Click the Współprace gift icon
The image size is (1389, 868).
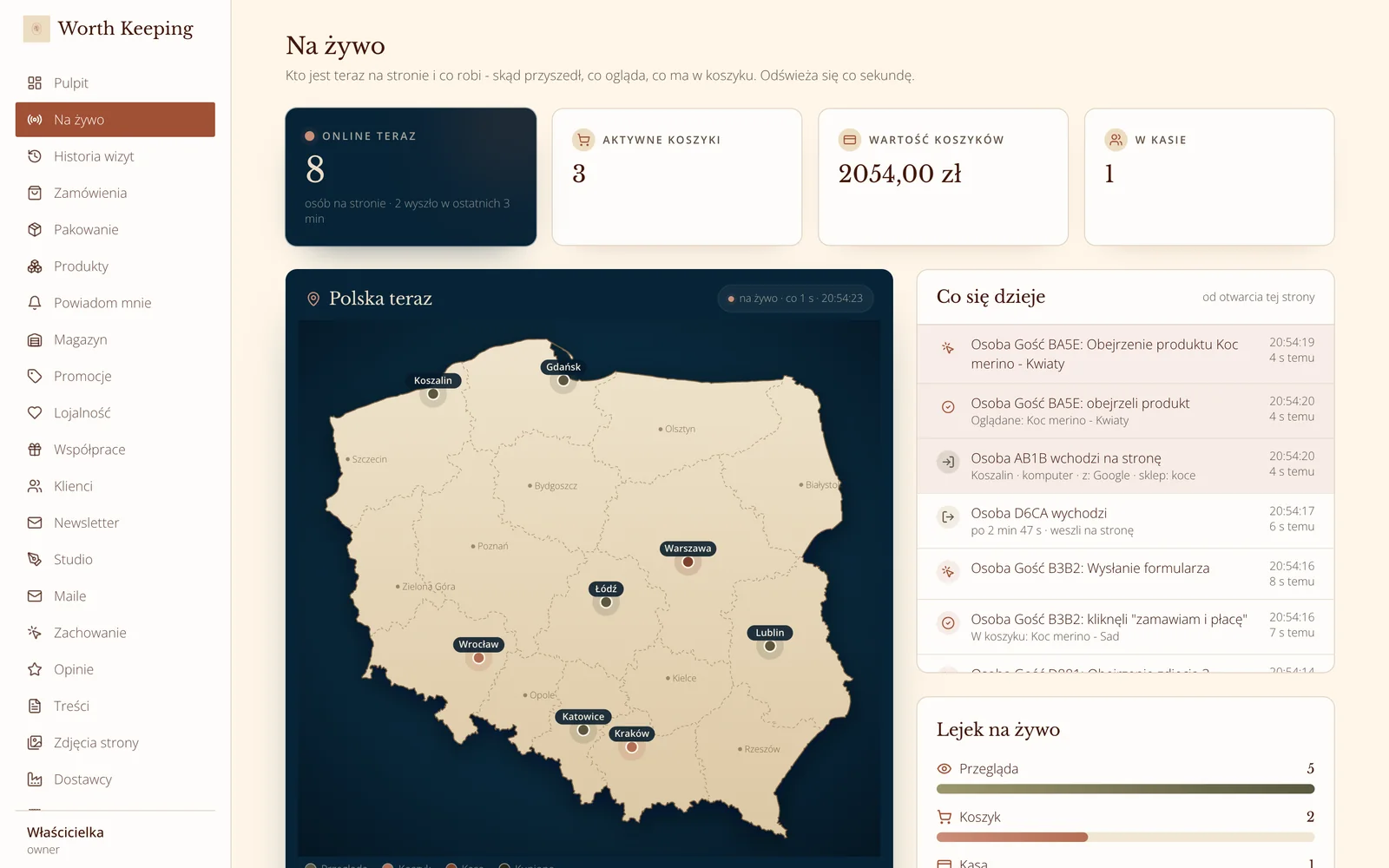[35, 450]
